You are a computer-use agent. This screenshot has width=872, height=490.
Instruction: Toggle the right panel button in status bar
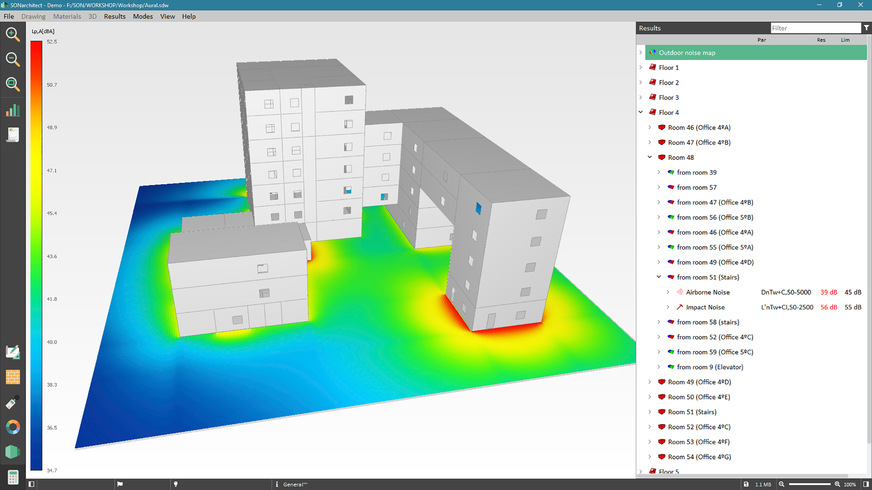point(866,484)
